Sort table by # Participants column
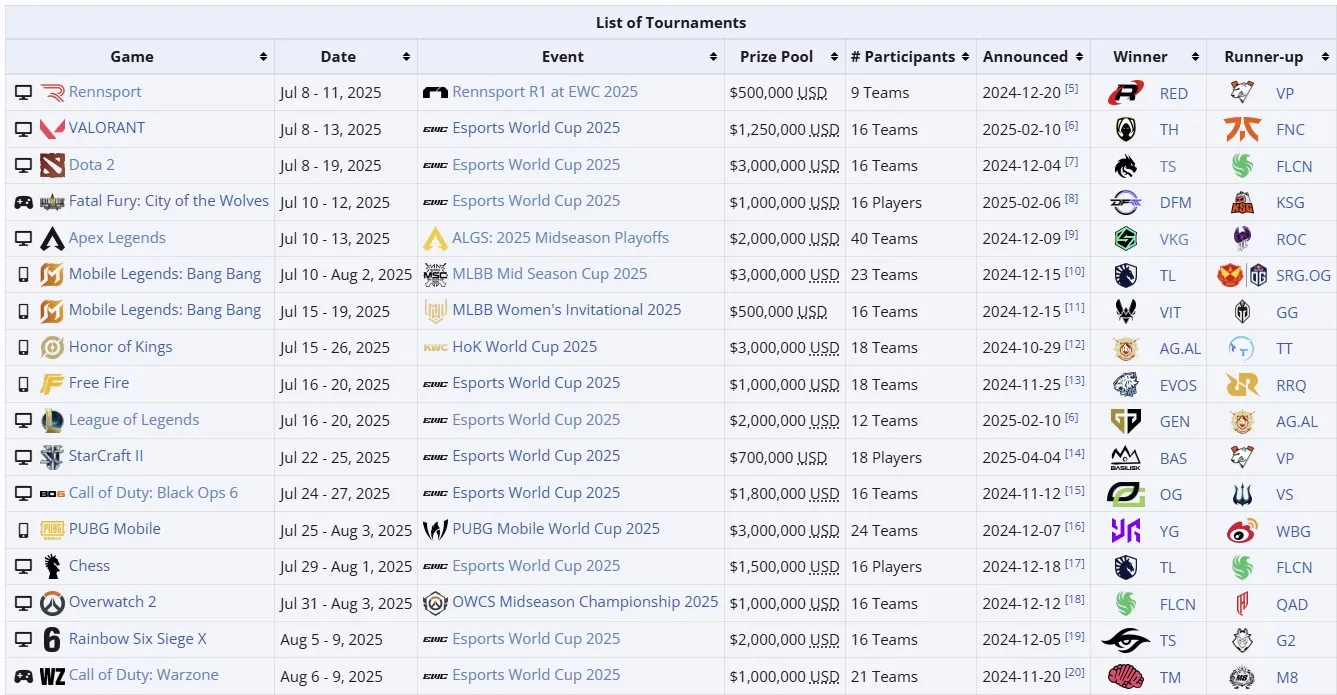The height and width of the screenshot is (695, 1337). point(964,57)
